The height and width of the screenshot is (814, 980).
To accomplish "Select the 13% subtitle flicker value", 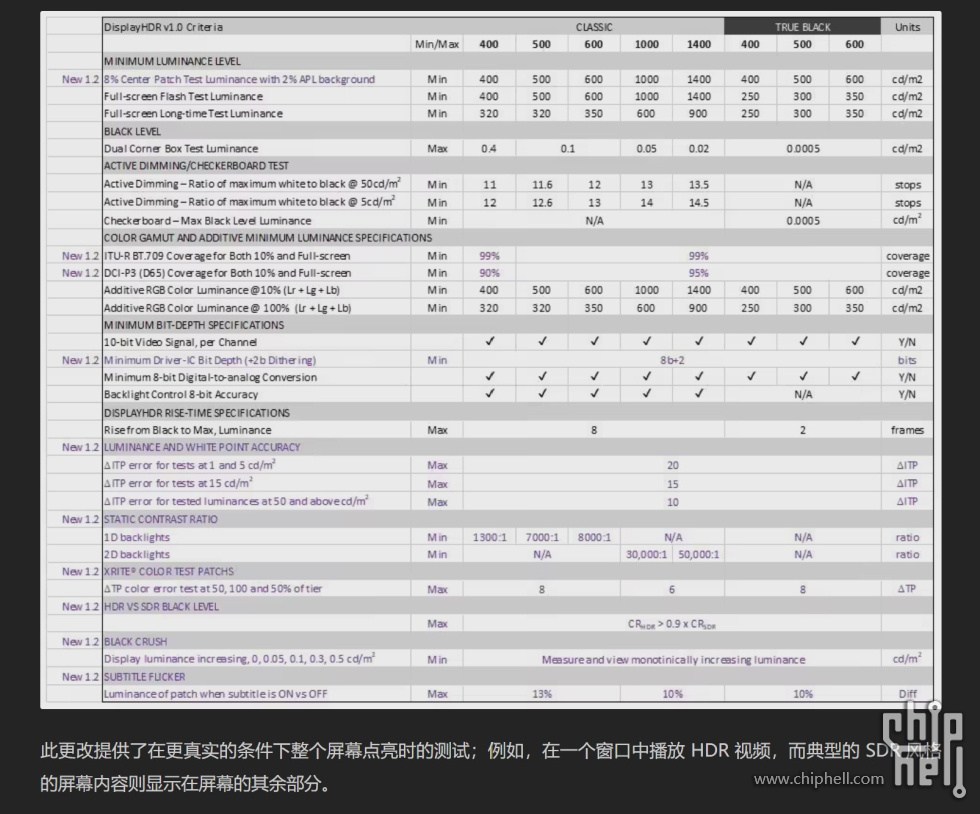I will 542,694.
